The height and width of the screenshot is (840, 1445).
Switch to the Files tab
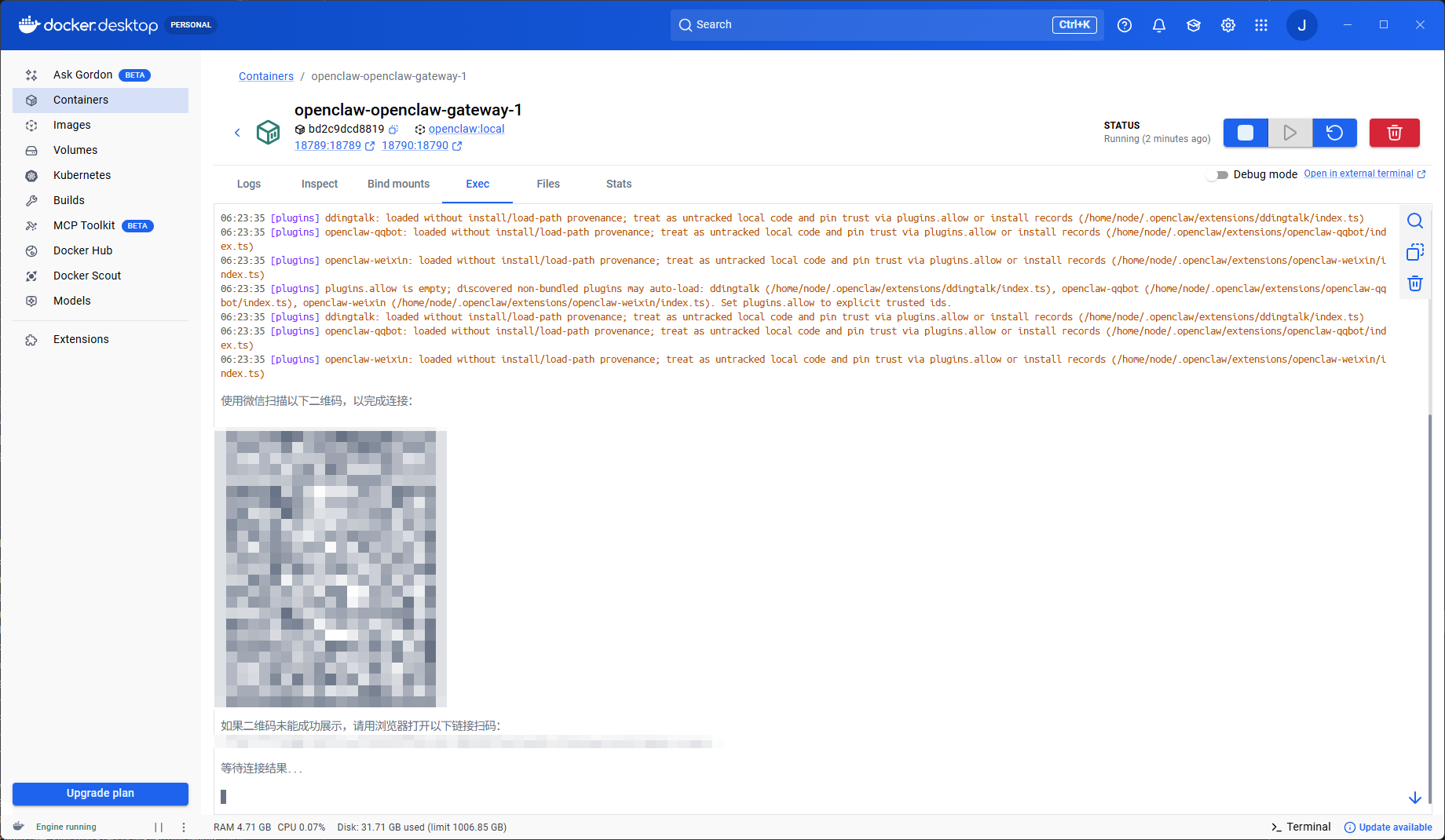(548, 184)
